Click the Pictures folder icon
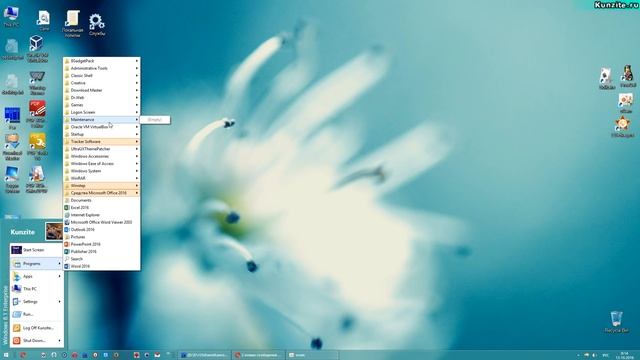640x360 pixels. tap(67, 237)
